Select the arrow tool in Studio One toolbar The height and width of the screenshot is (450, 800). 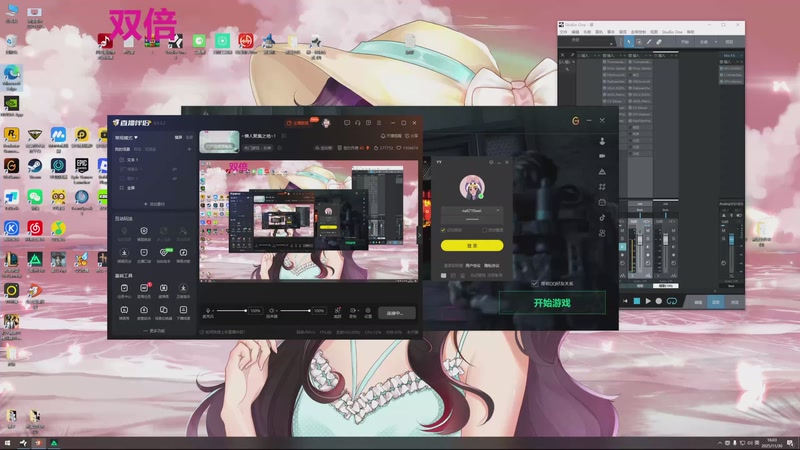coord(629,42)
